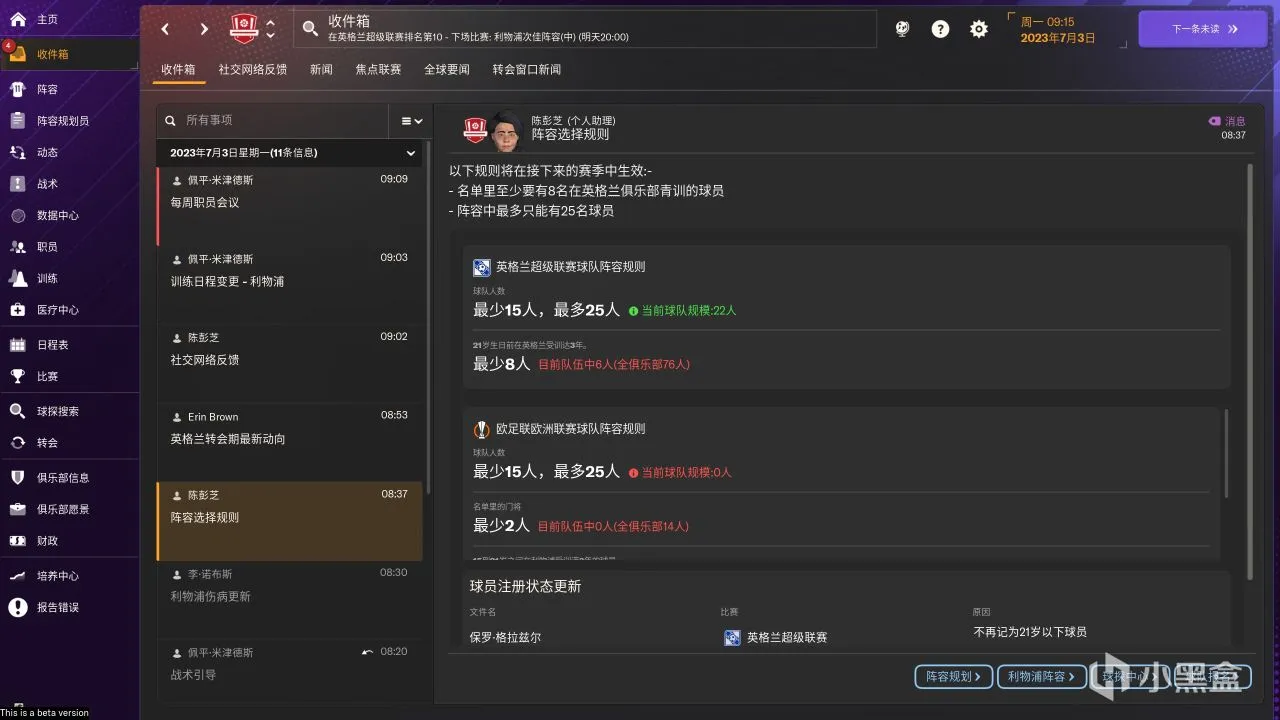The image size is (1280, 720).
Task: Open the 主页 home icon in sidebar
Action: [18, 19]
